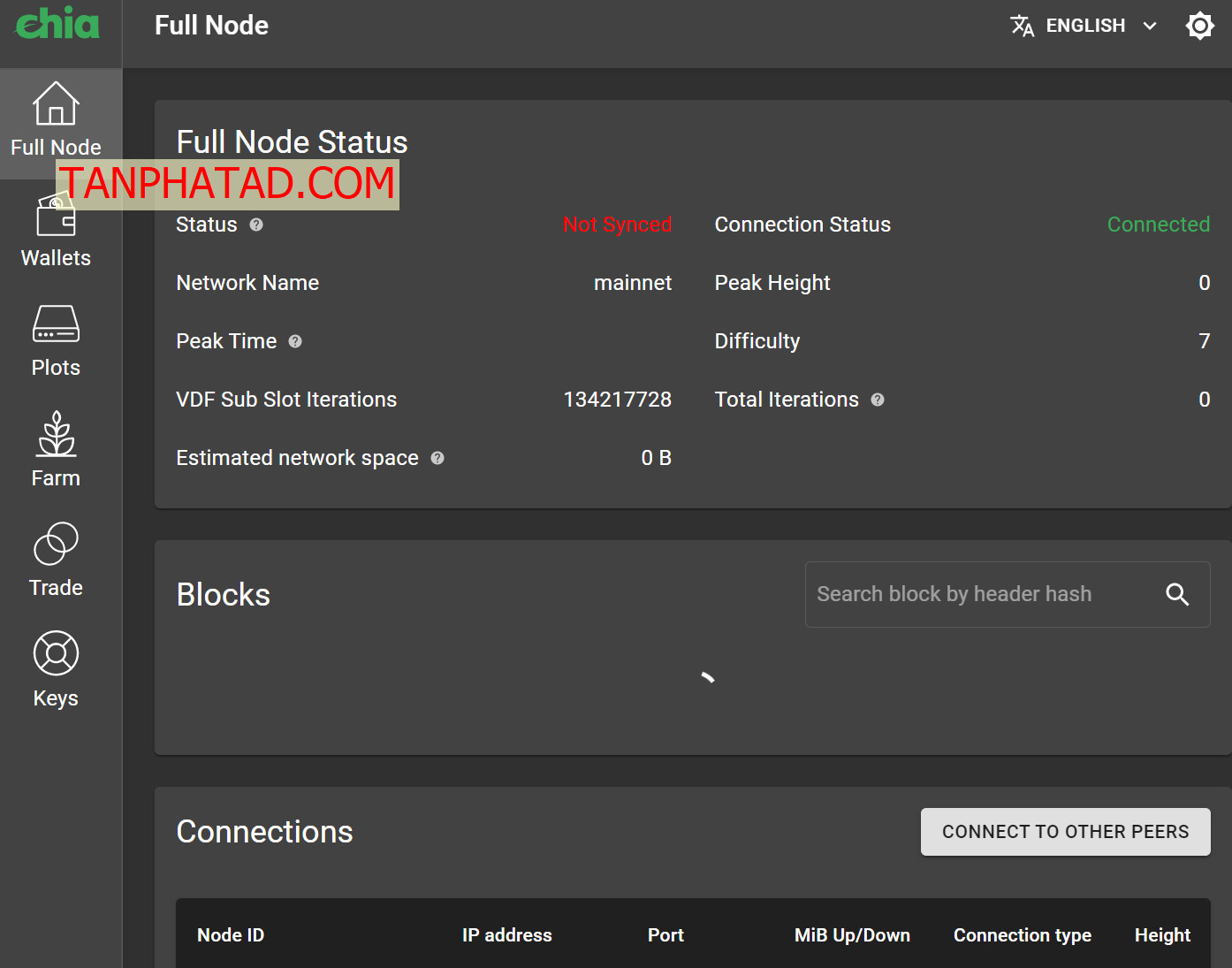The image size is (1232, 968).
Task: Click the Chia logo
Action: (x=58, y=24)
